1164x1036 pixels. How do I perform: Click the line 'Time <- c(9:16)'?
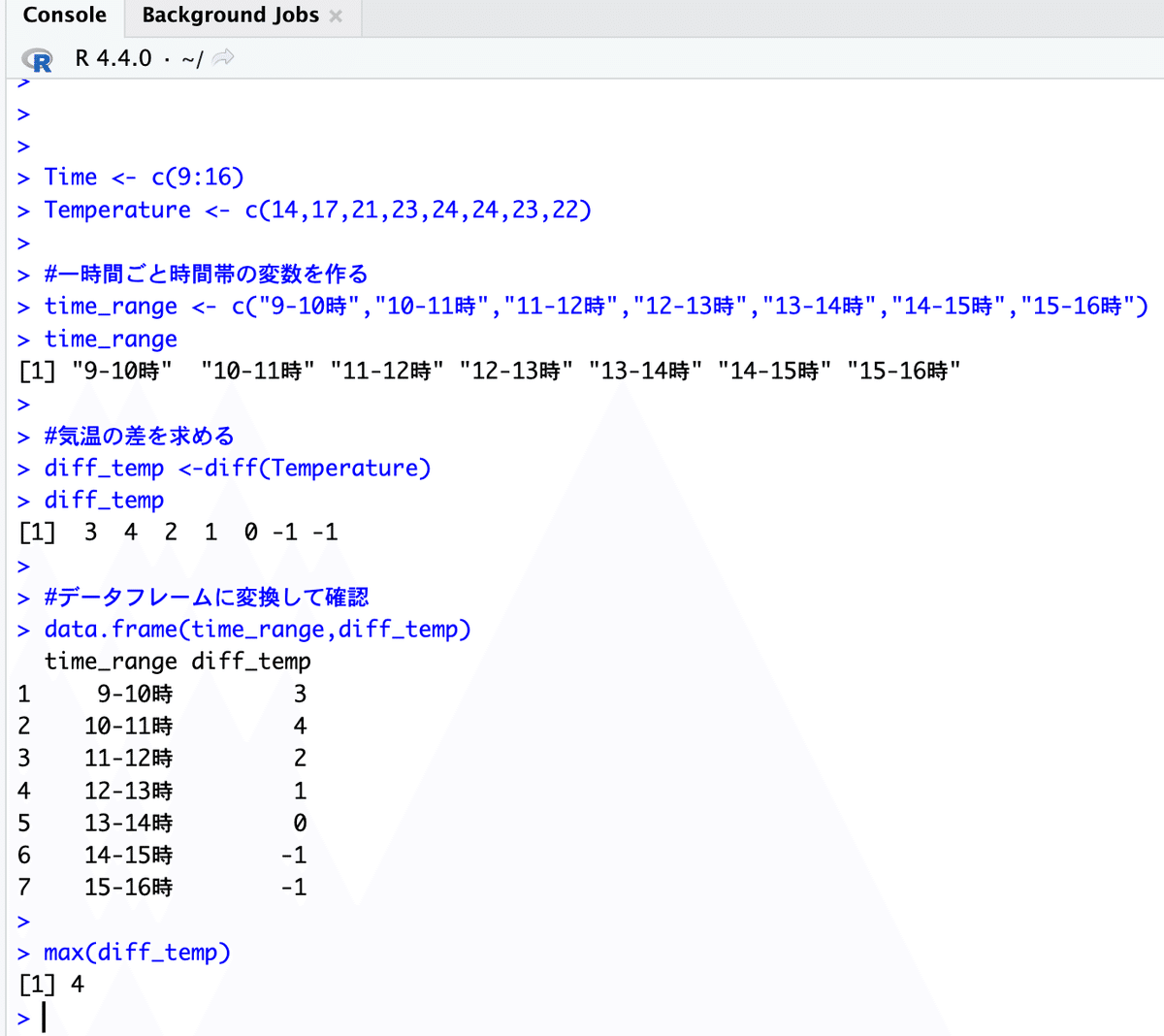tap(144, 178)
